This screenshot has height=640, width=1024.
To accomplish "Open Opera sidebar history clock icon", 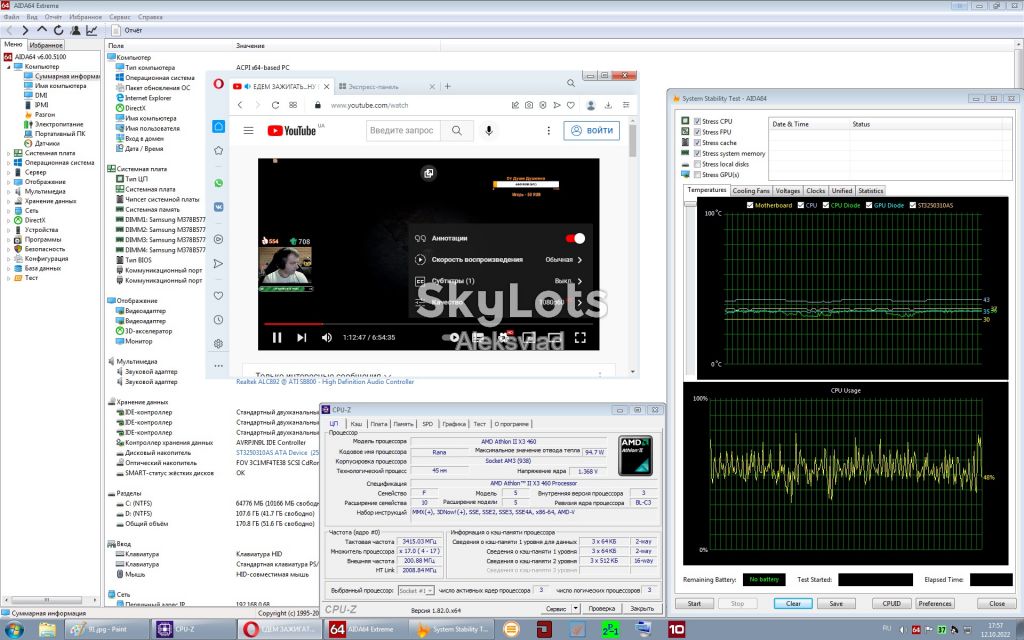I will click(219, 320).
